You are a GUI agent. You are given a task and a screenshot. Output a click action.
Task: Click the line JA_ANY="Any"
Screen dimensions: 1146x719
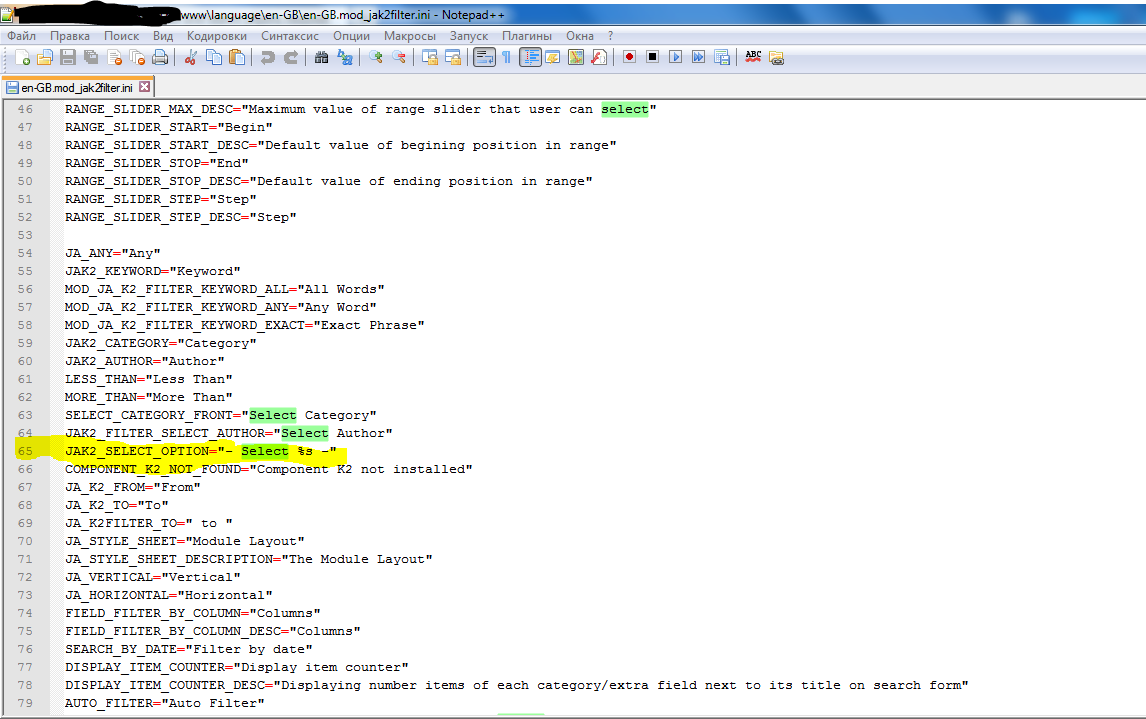coord(113,253)
